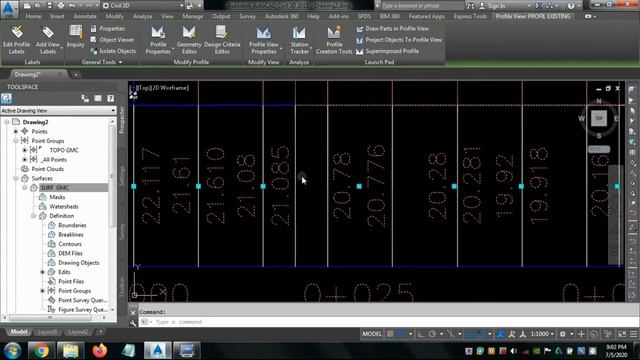The height and width of the screenshot is (360, 640).
Task: Open File Explorer from the taskbar
Action: click(70, 350)
